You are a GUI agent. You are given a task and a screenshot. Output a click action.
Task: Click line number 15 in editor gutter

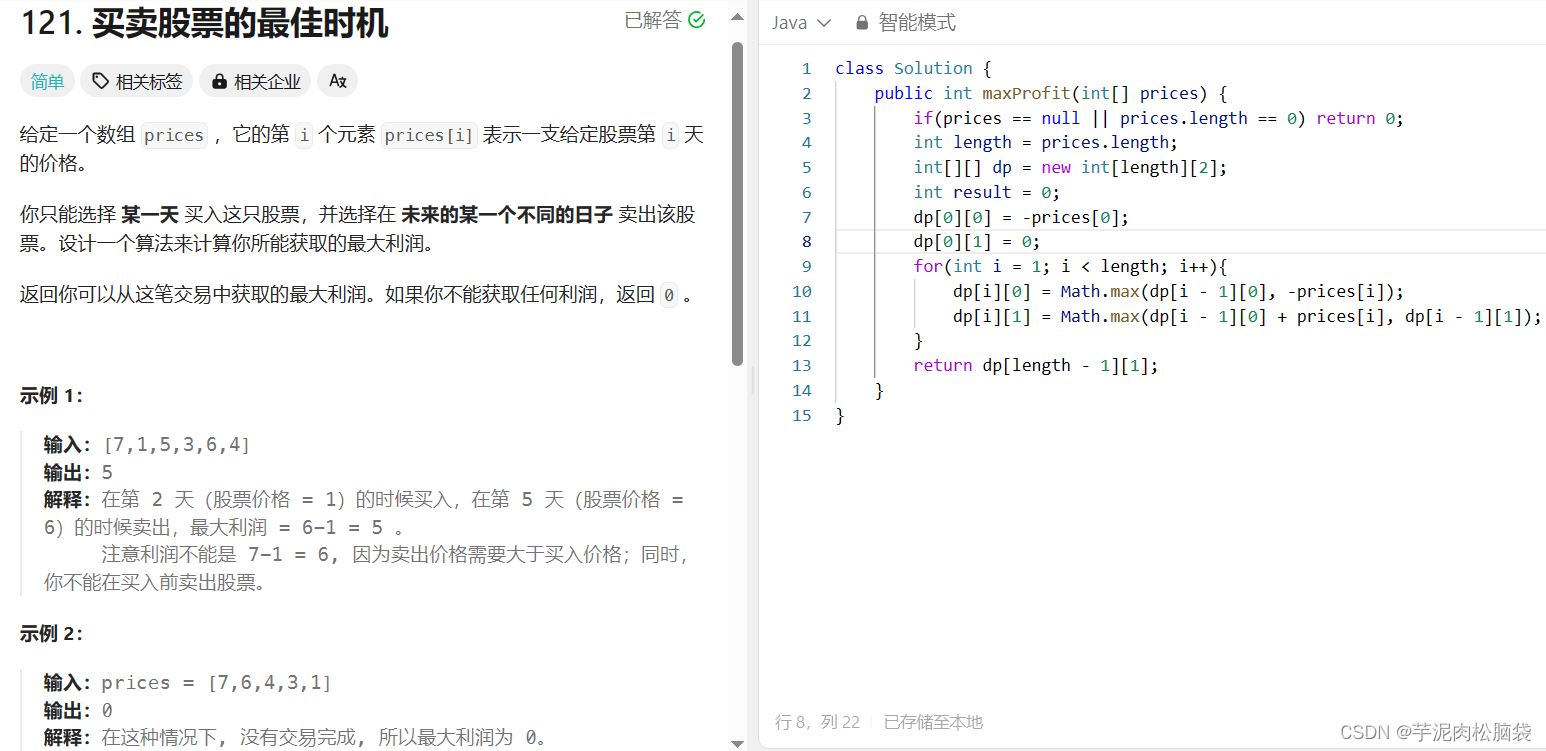(801, 415)
